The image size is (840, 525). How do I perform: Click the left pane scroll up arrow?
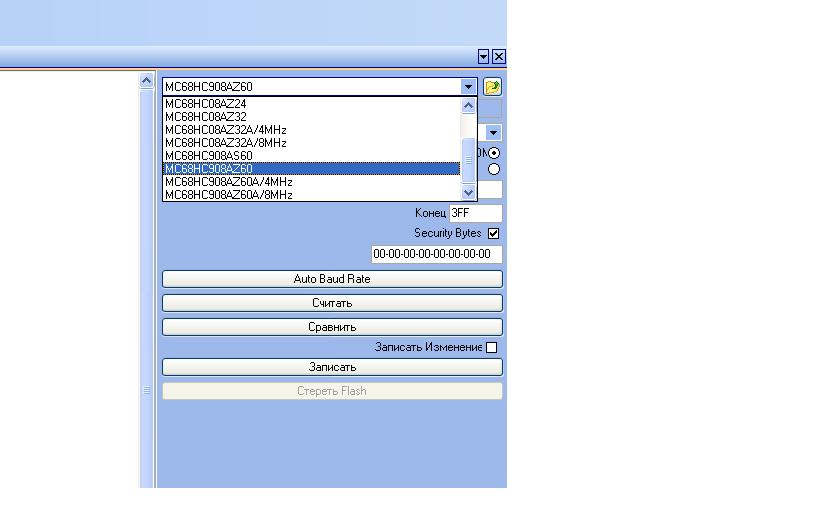[146, 81]
